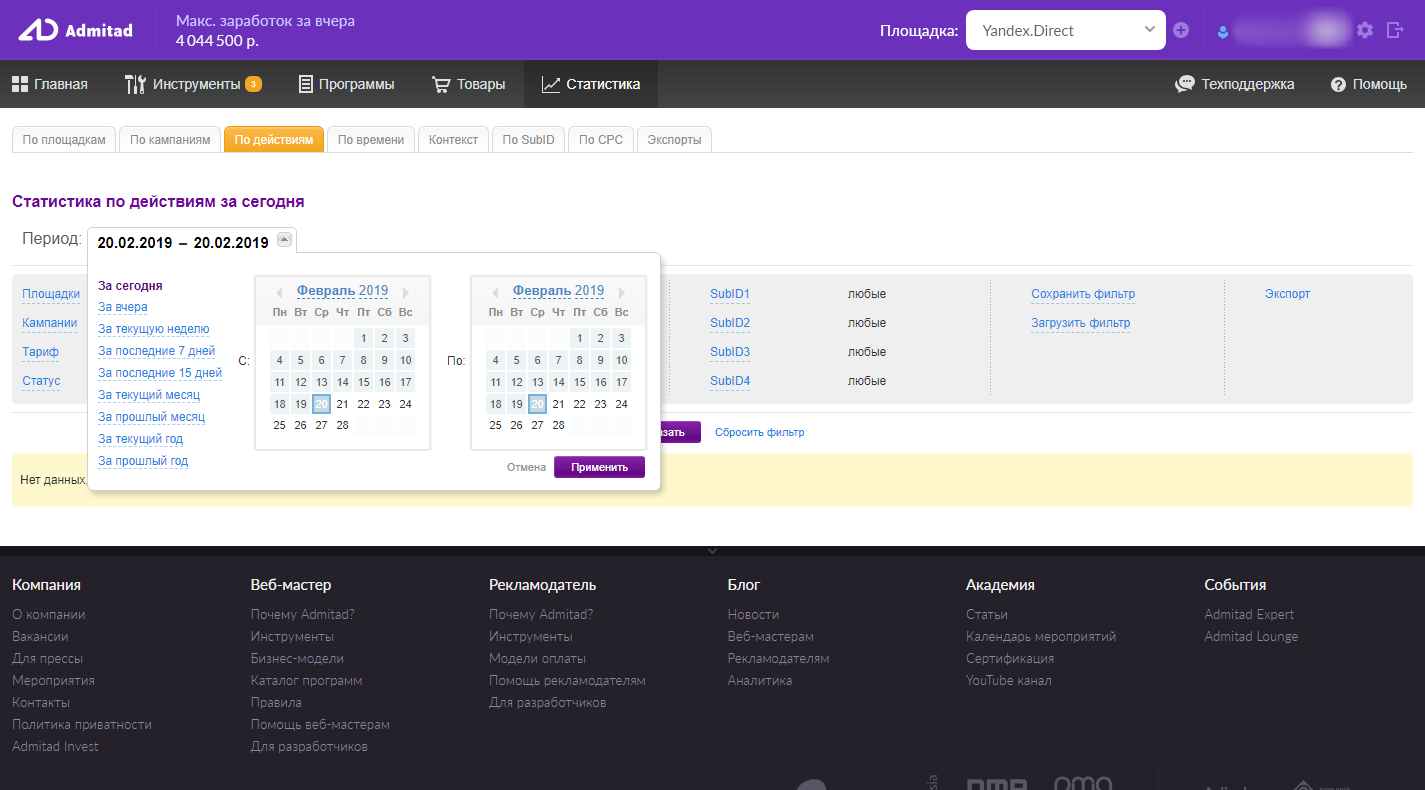Click Сбросить фильтр link
This screenshot has width=1425, height=790.
pos(759,433)
